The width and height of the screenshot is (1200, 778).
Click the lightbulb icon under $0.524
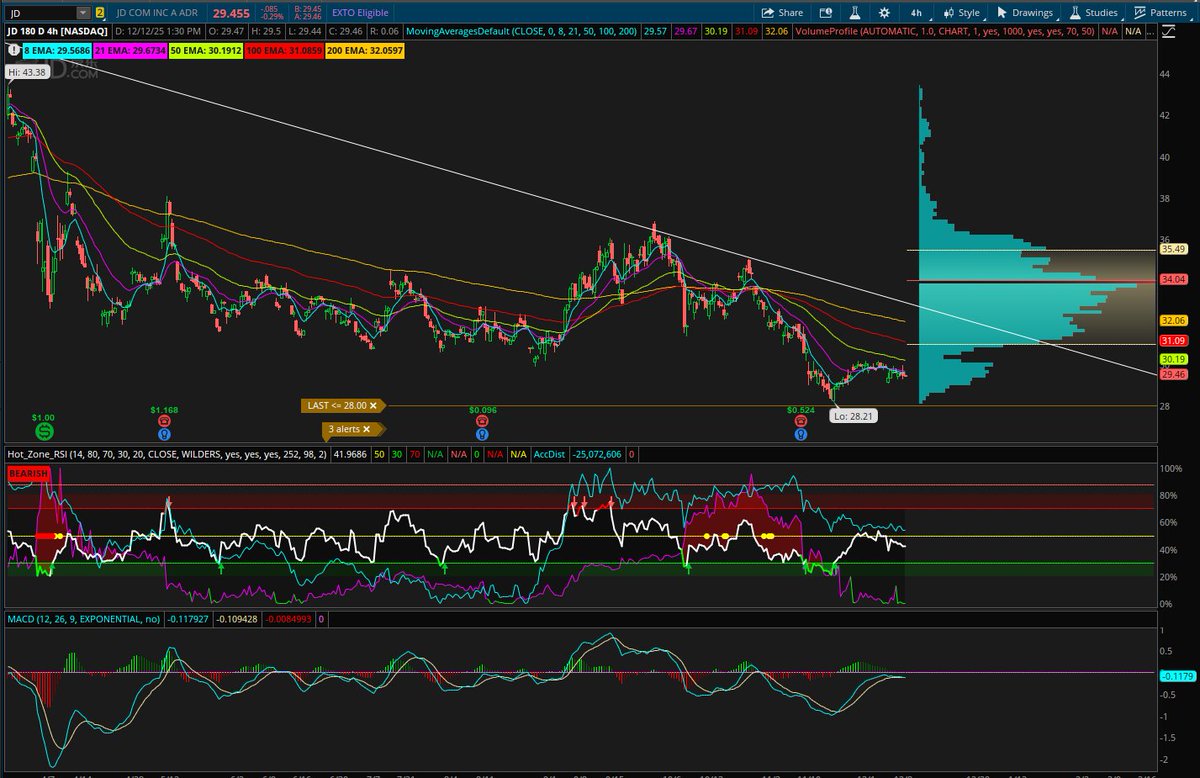pyautogui.click(x=801, y=435)
